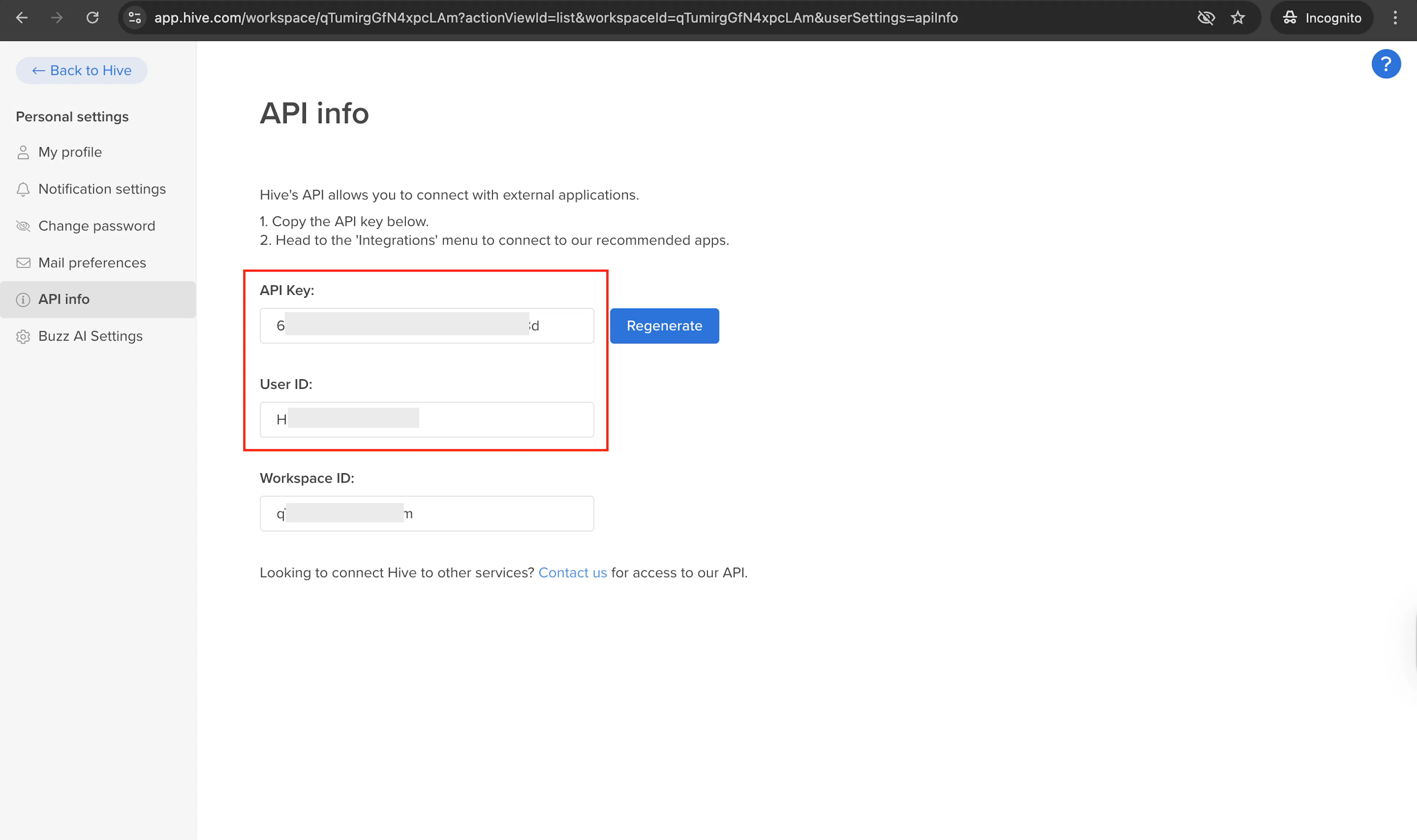Click the Back to Hive button
Image resolution: width=1417 pixels, height=840 pixels.
point(82,70)
